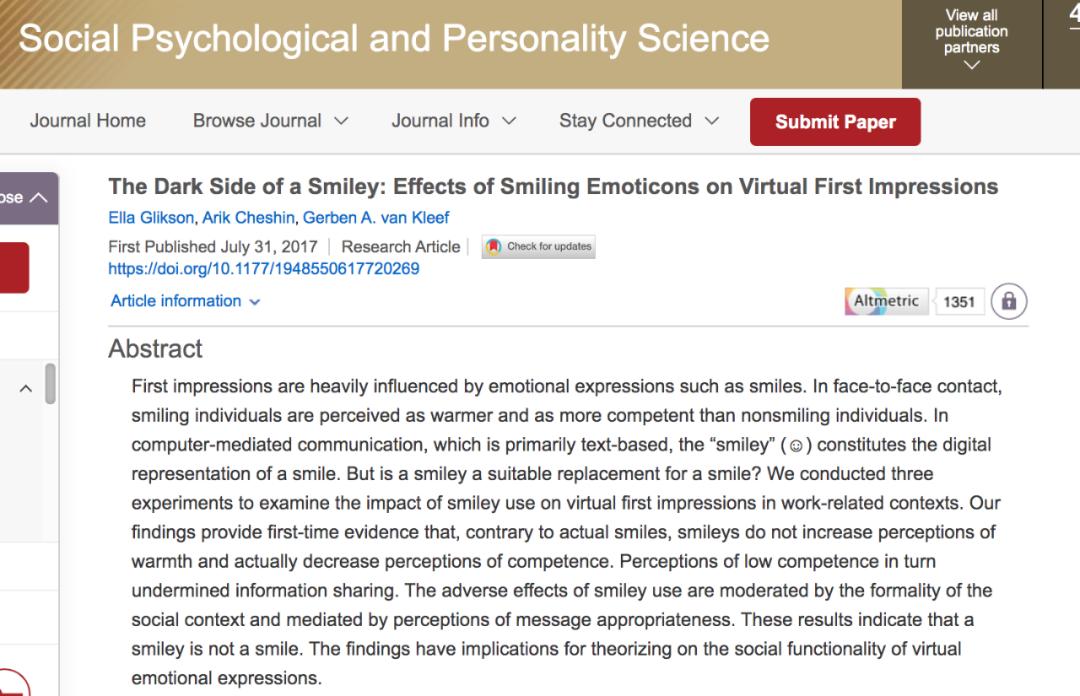The height and width of the screenshot is (696, 1080).
Task: Open author Ella Glikson's link
Action: pyautogui.click(x=151, y=218)
